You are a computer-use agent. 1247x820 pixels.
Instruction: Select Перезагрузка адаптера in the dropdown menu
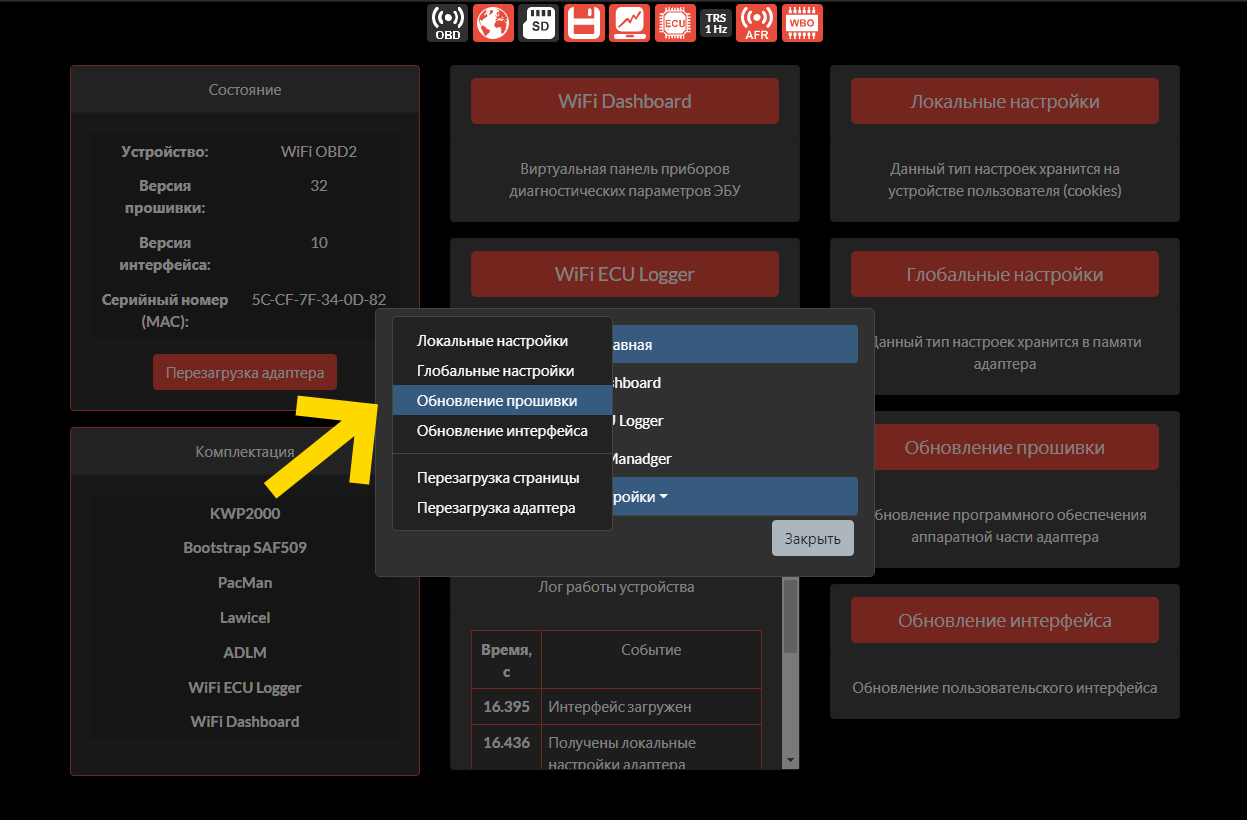tap(496, 508)
